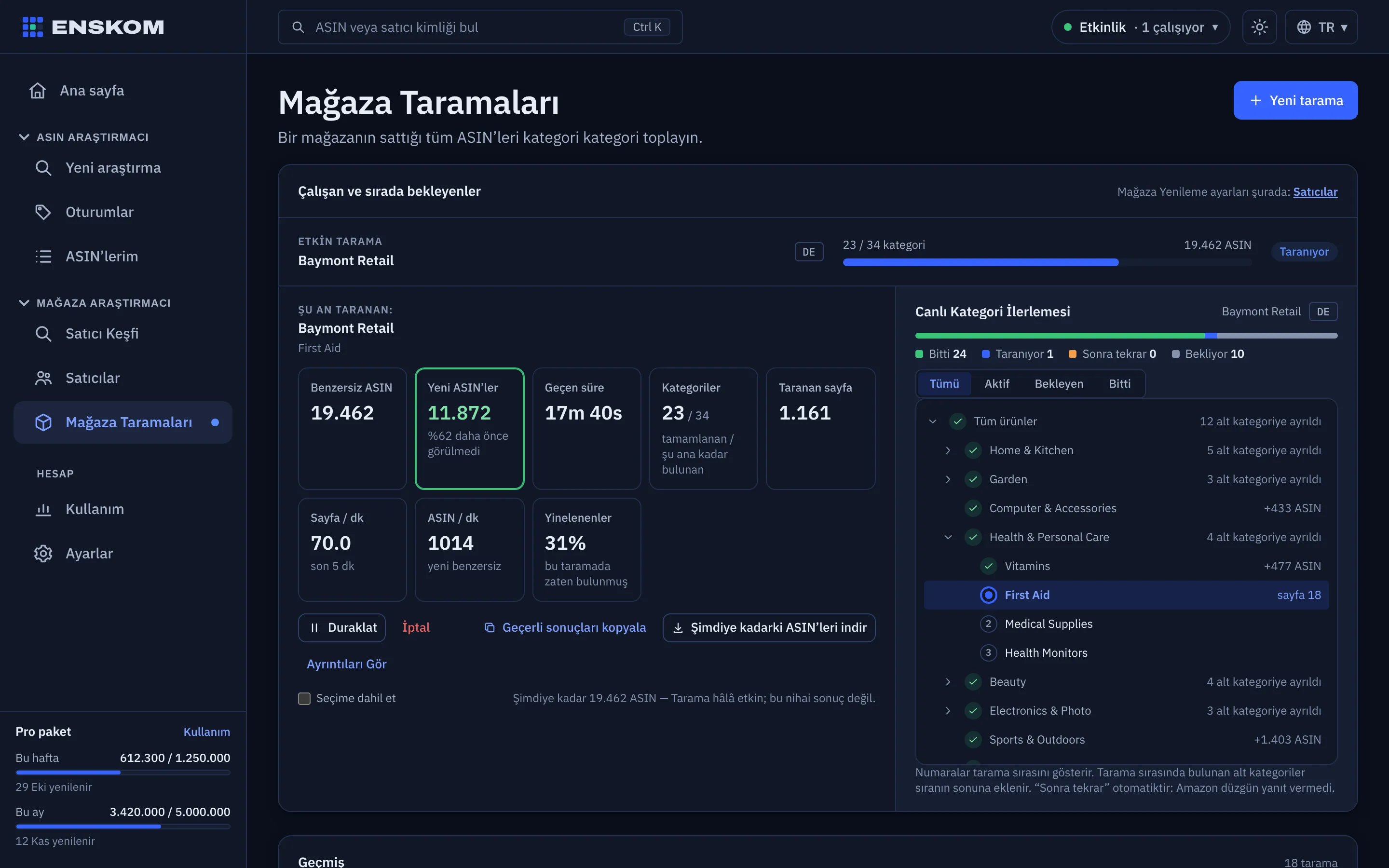The width and height of the screenshot is (1389, 868).
Task: Click the copy icon on Geçerli sonuçları kopyala
Action: (x=490, y=627)
